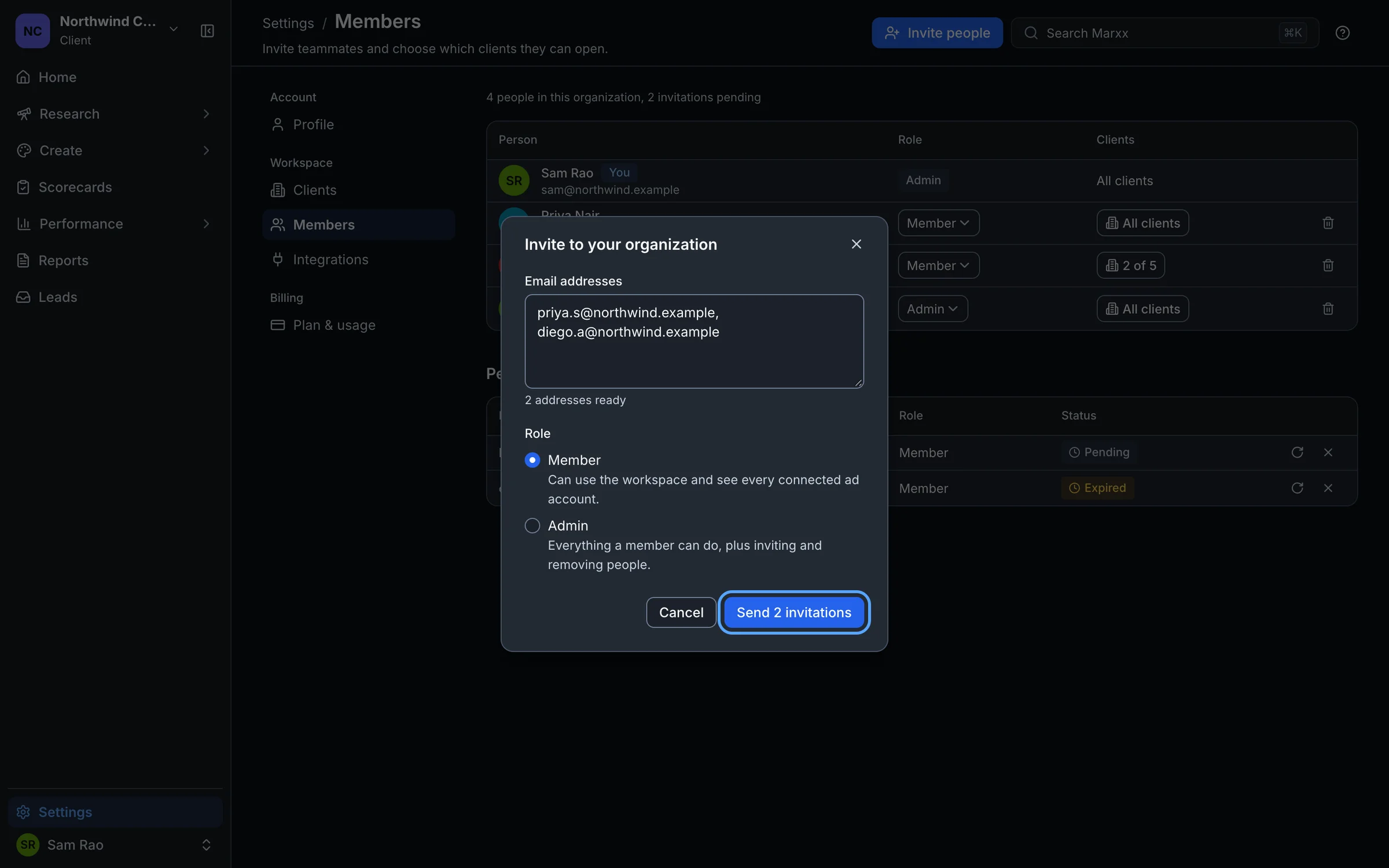1389x868 pixels.
Task: Resend the Pending invitation refresh icon
Action: (x=1297, y=453)
